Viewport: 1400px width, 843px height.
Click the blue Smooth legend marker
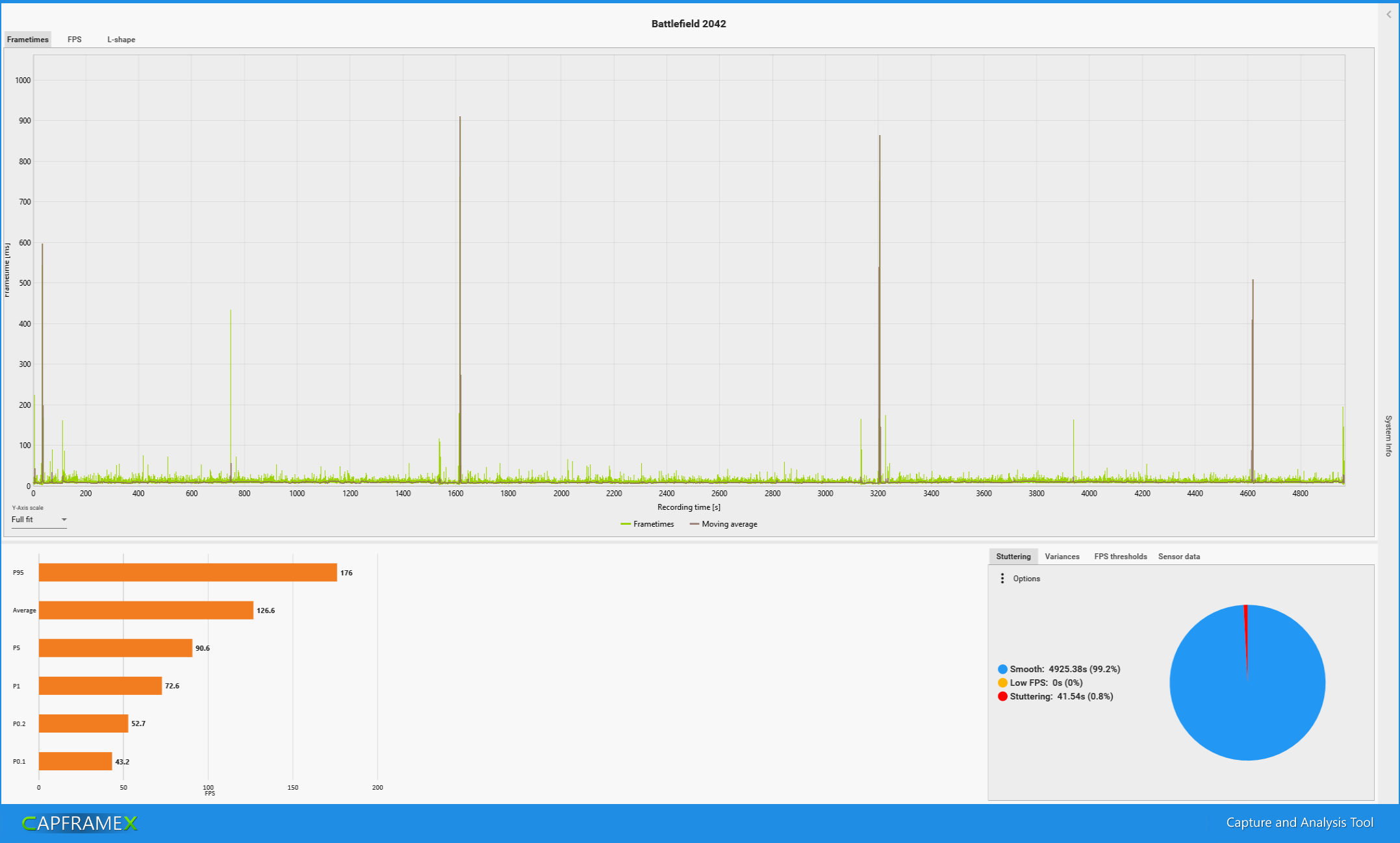[x=1002, y=669]
